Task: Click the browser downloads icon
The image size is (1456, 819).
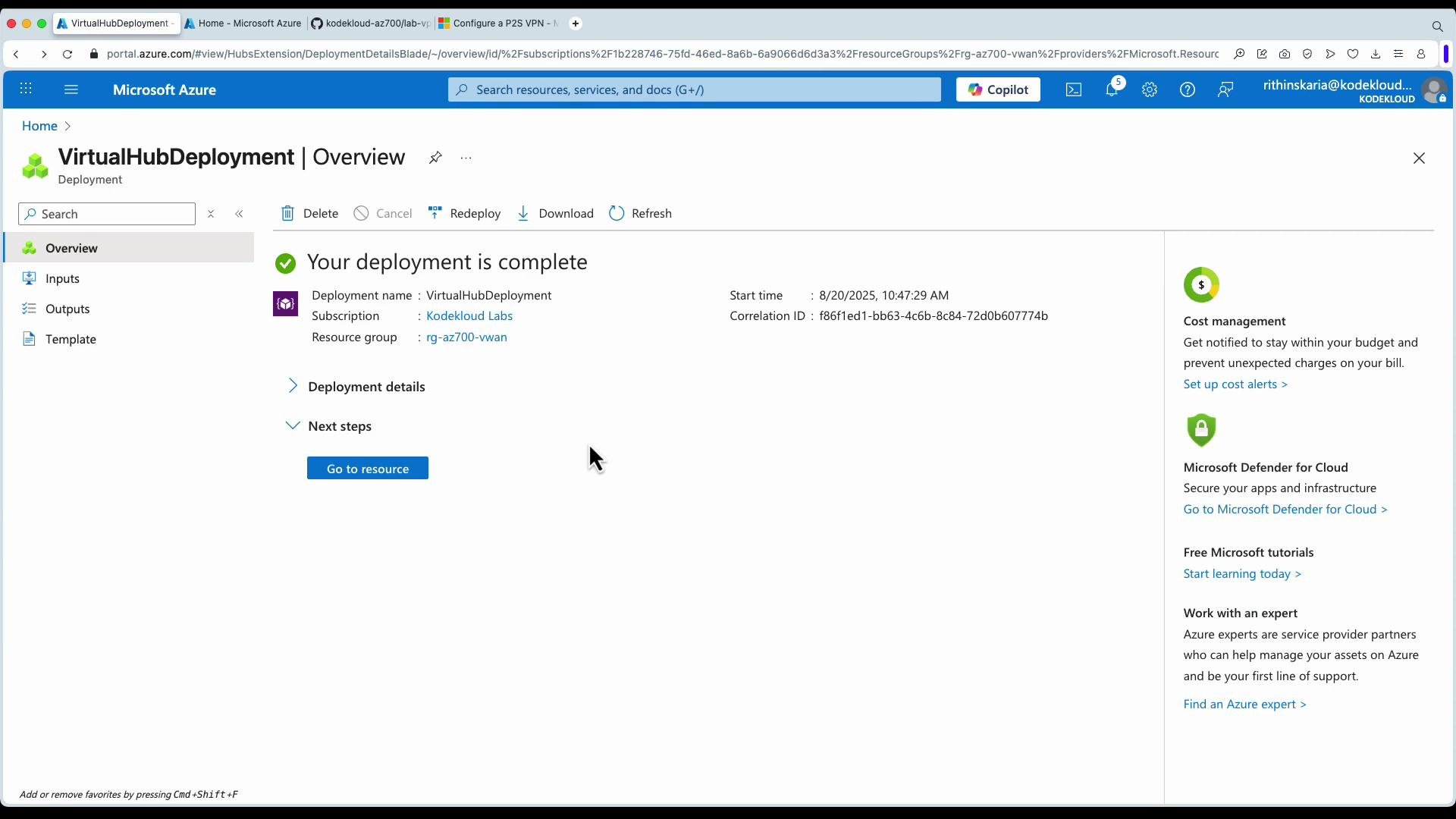Action: pyautogui.click(x=1376, y=54)
